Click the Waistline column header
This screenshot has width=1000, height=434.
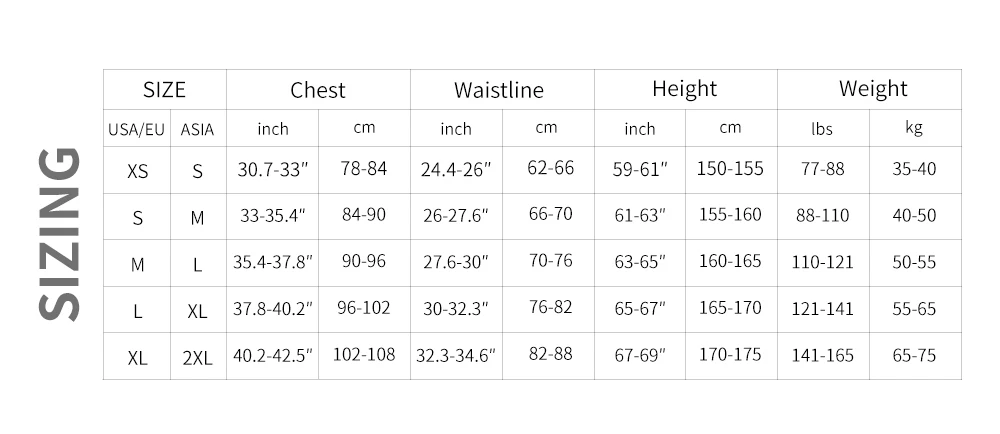point(499,90)
